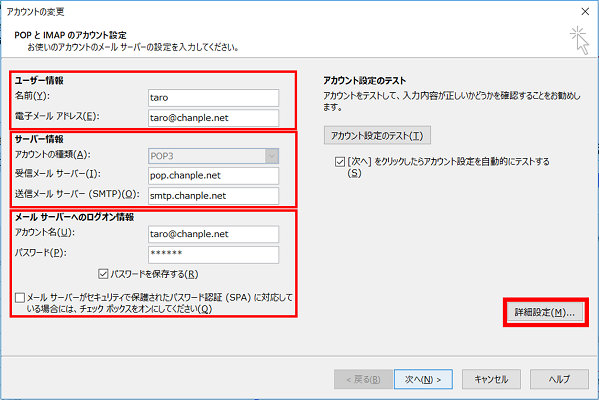Click the account name login field
599x400 pixels.
coord(214,234)
